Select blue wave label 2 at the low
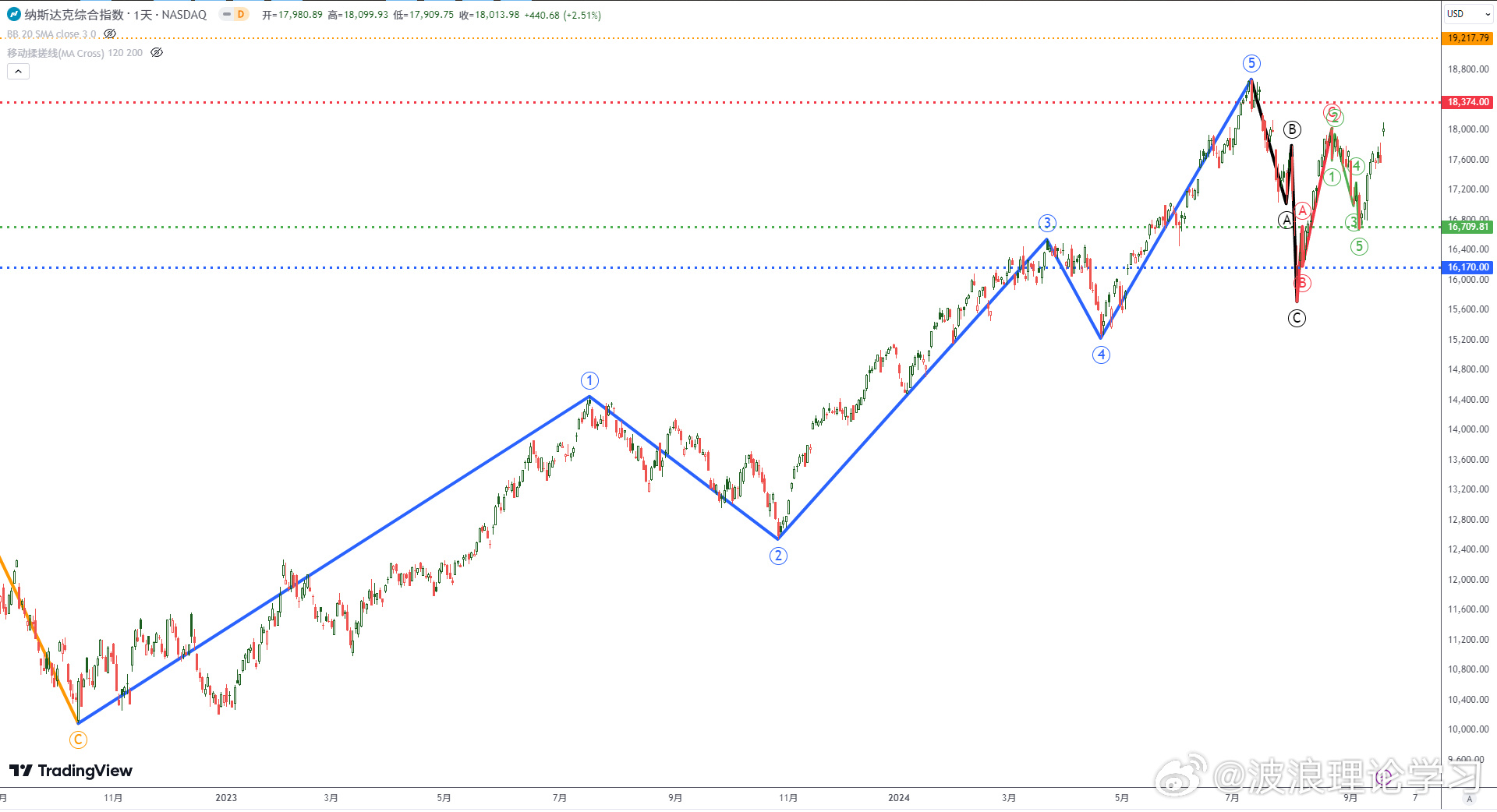The height and width of the screenshot is (812, 1497). click(778, 556)
